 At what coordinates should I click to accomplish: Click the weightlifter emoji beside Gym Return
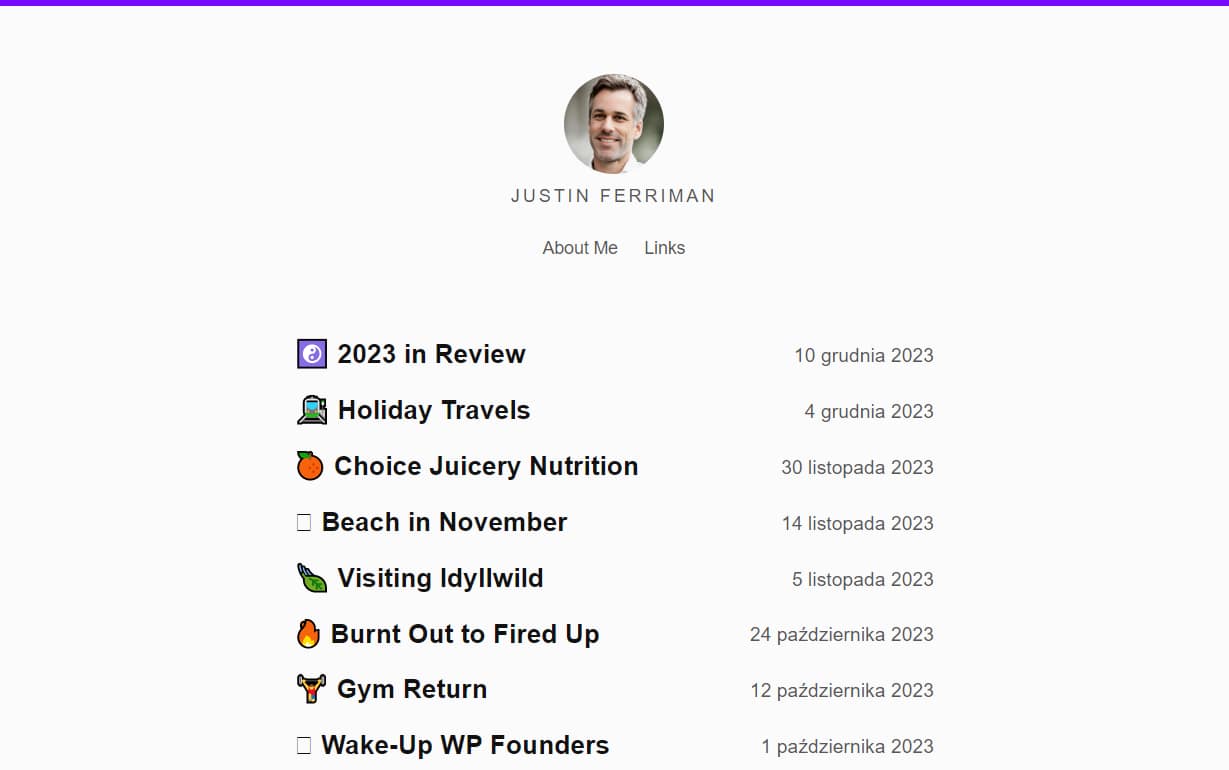(x=312, y=689)
